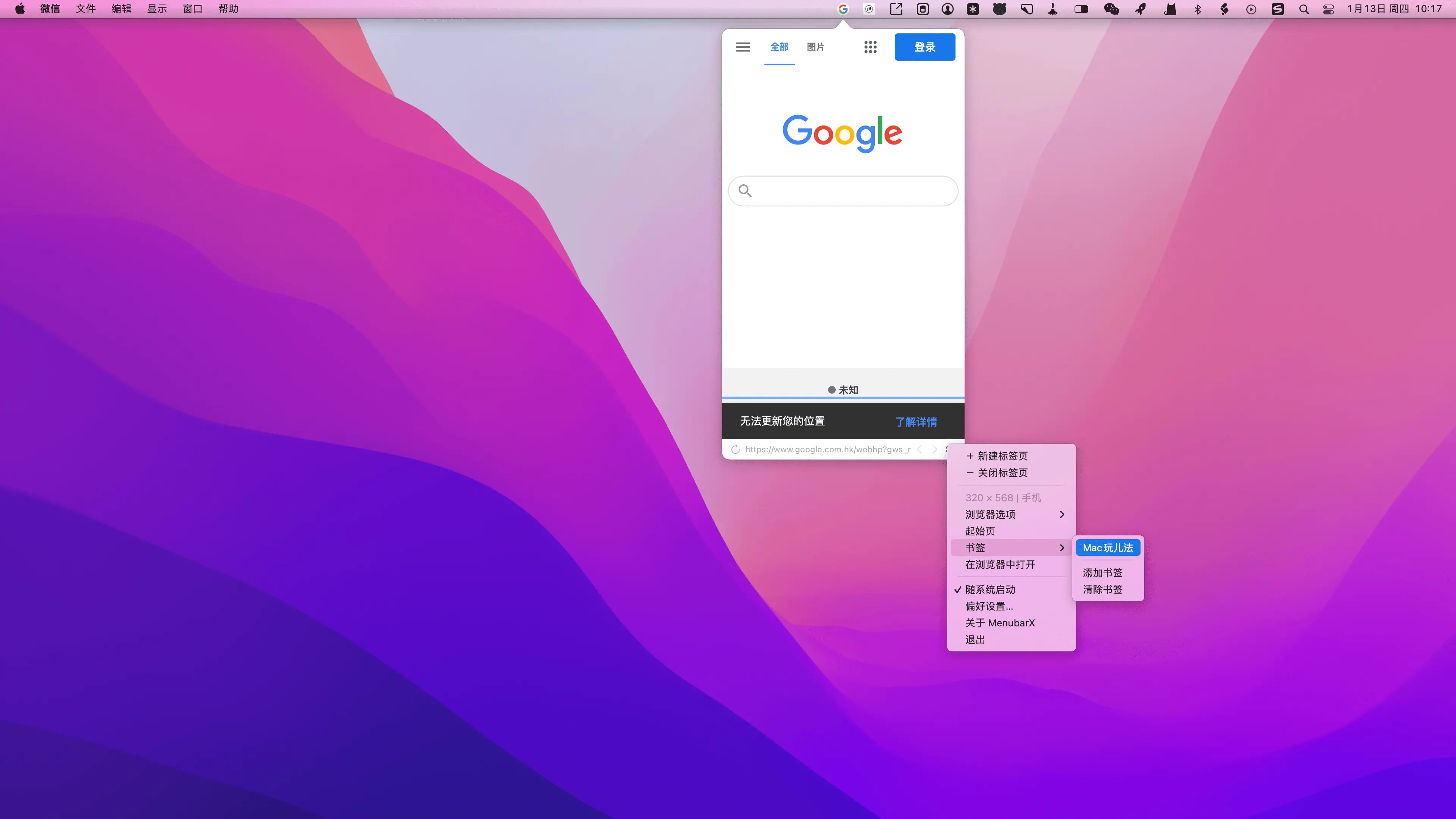
Task: Expand the 书签 submenu
Action: point(1011,548)
